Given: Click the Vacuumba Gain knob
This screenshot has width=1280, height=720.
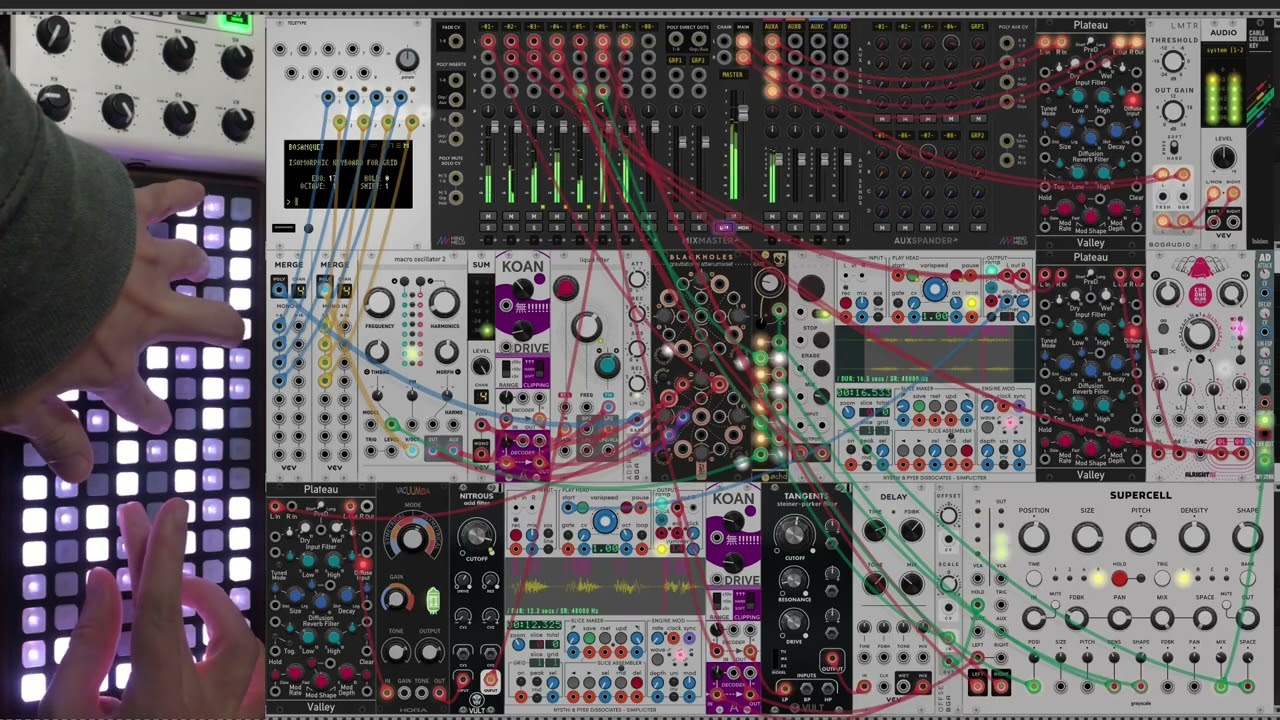Looking at the screenshot, I should point(396,599).
